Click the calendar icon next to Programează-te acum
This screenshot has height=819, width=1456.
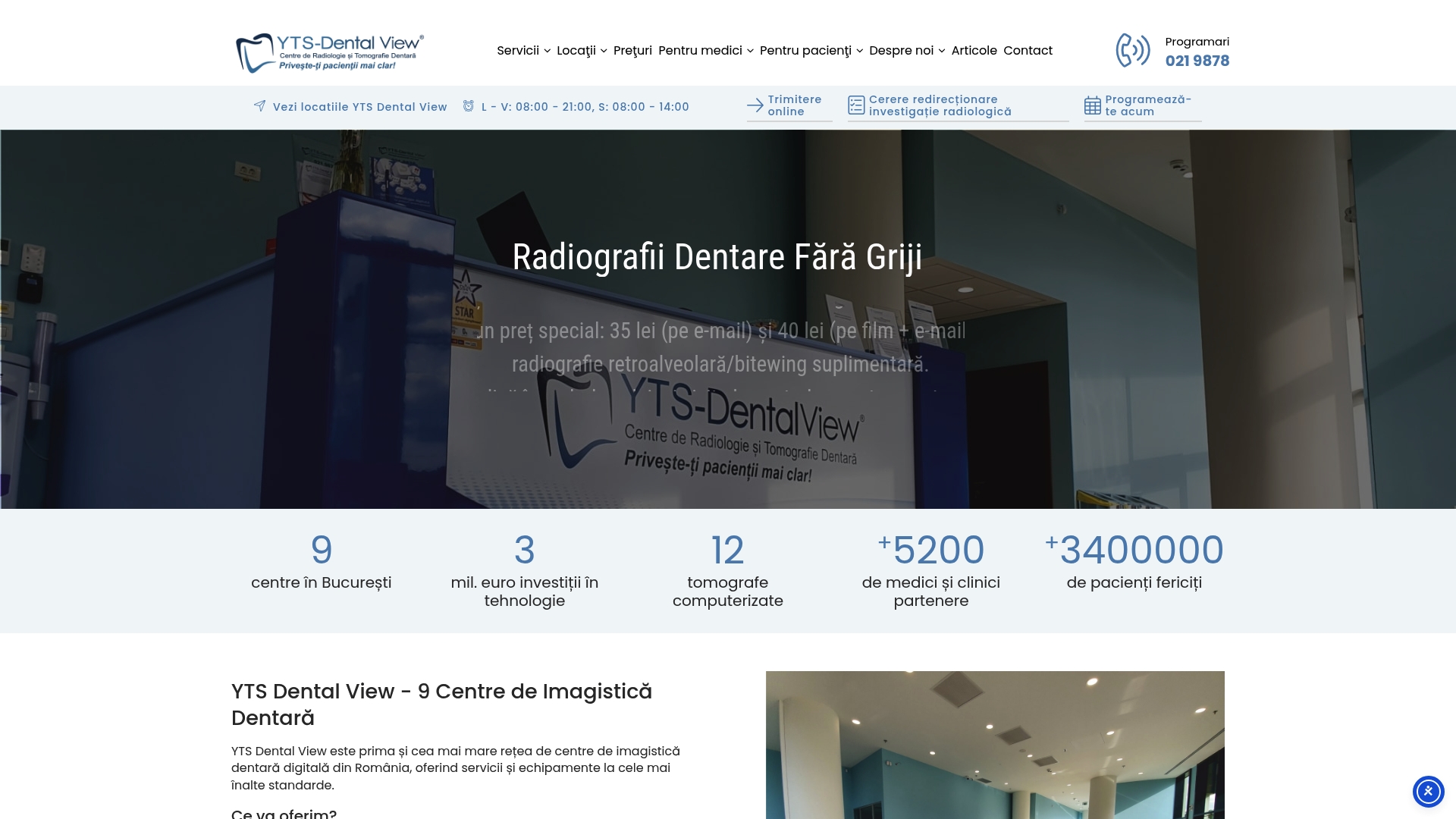click(x=1093, y=105)
